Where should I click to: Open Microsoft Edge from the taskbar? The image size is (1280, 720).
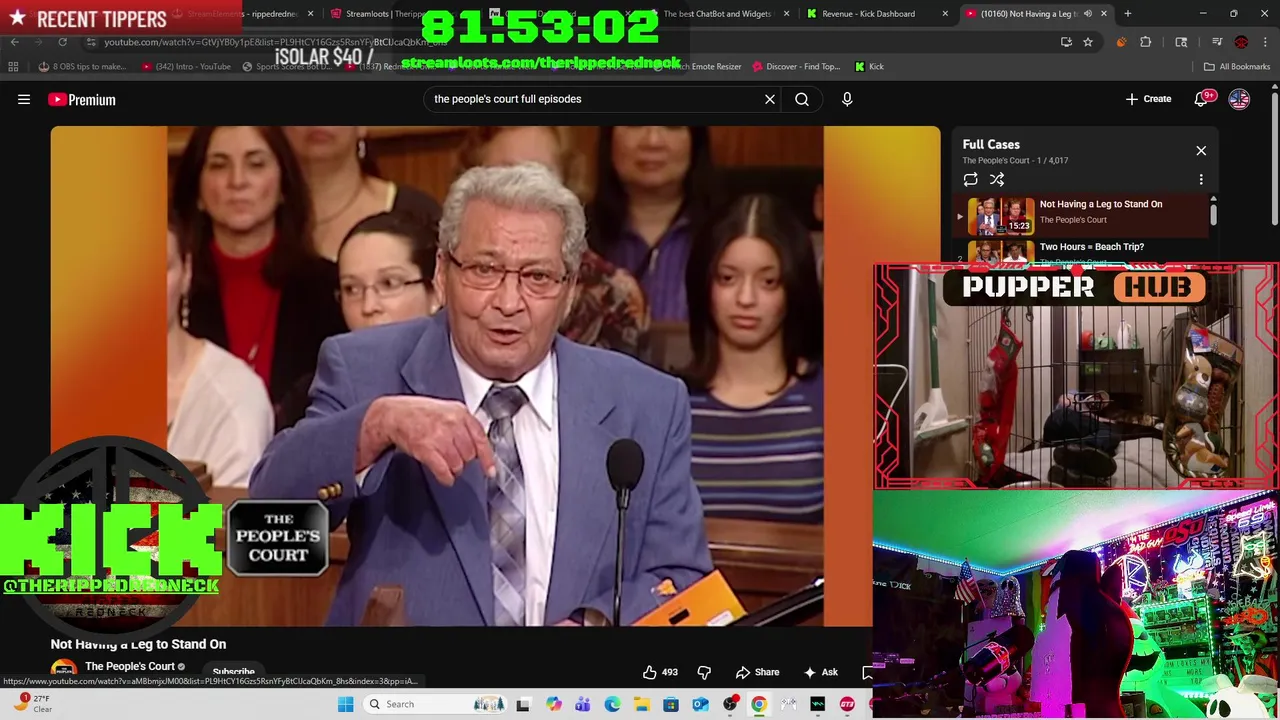[x=612, y=704]
